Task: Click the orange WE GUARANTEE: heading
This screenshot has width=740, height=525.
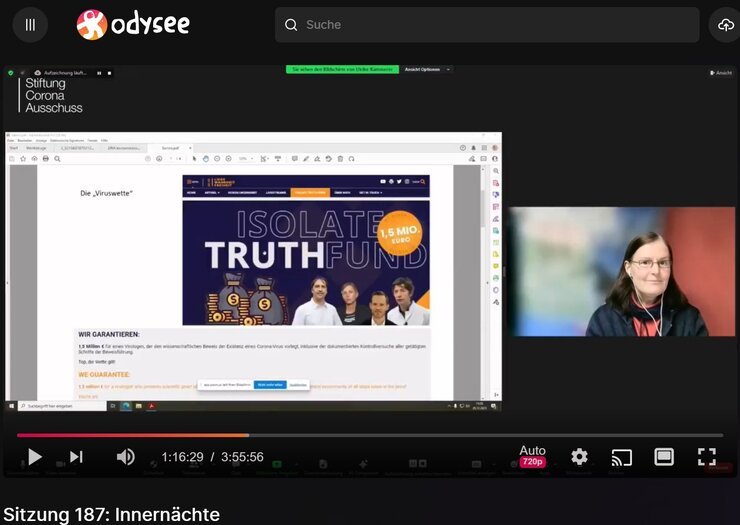Action: point(104,374)
